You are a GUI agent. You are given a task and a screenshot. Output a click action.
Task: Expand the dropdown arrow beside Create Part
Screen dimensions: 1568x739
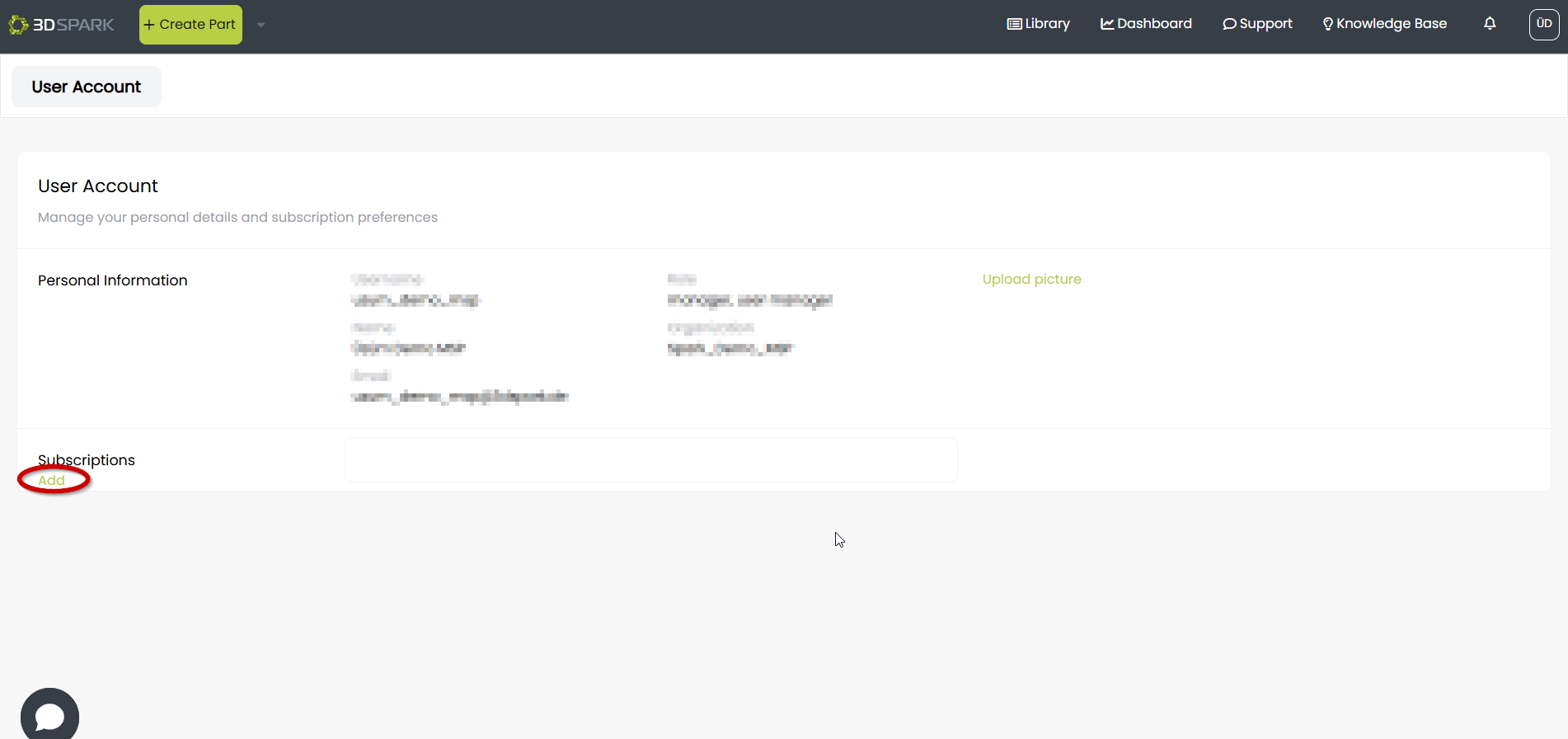(x=261, y=25)
